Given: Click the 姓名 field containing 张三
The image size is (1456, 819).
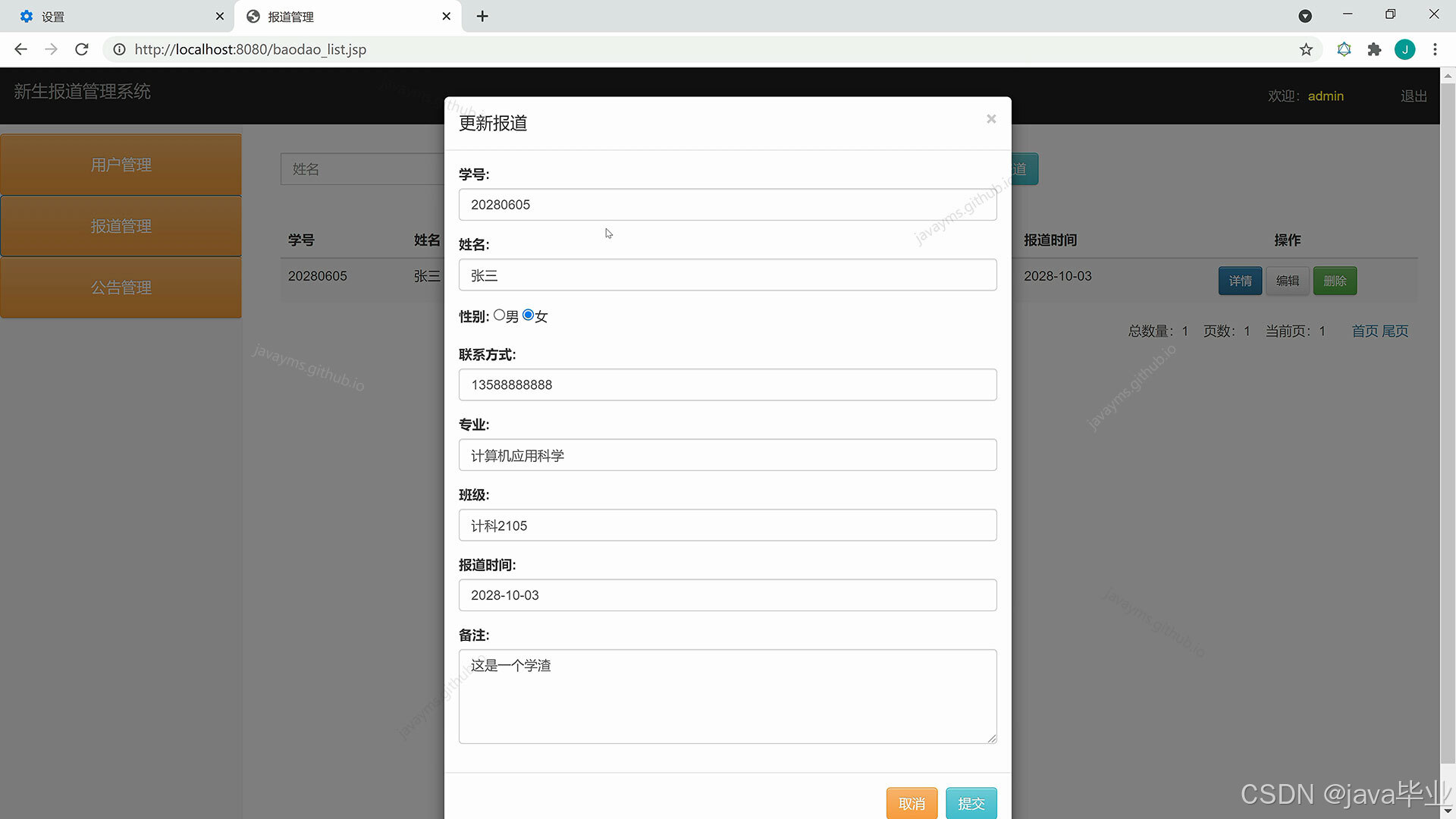Looking at the screenshot, I should (727, 275).
